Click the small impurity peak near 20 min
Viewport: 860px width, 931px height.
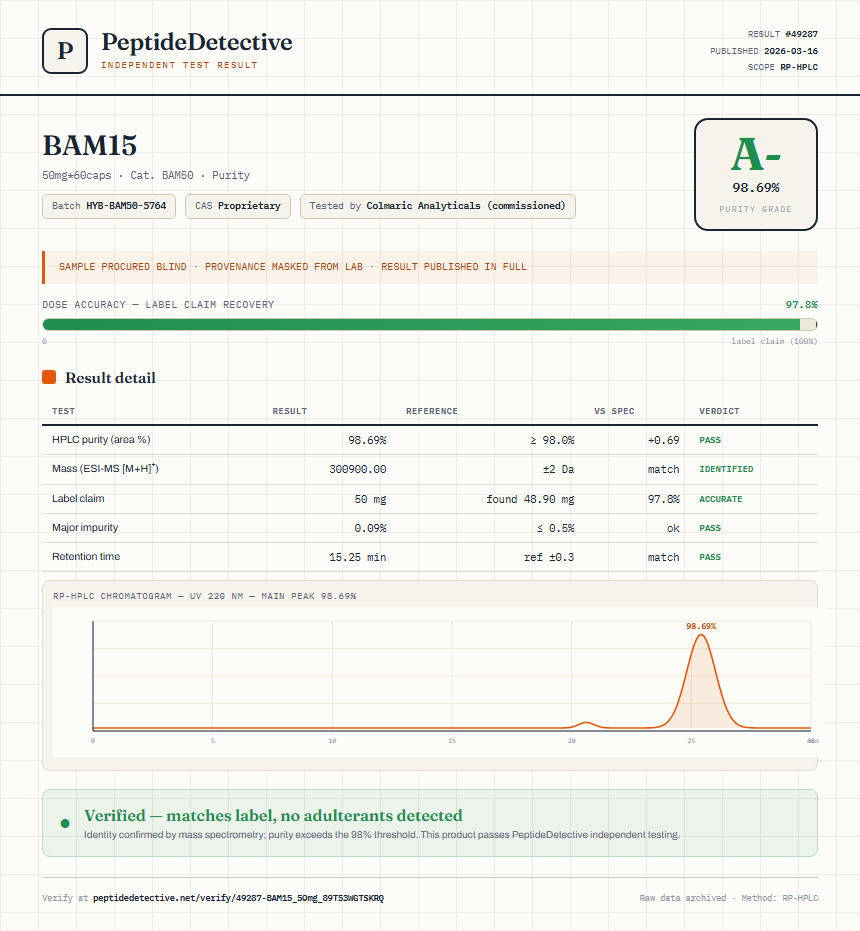point(586,723)
